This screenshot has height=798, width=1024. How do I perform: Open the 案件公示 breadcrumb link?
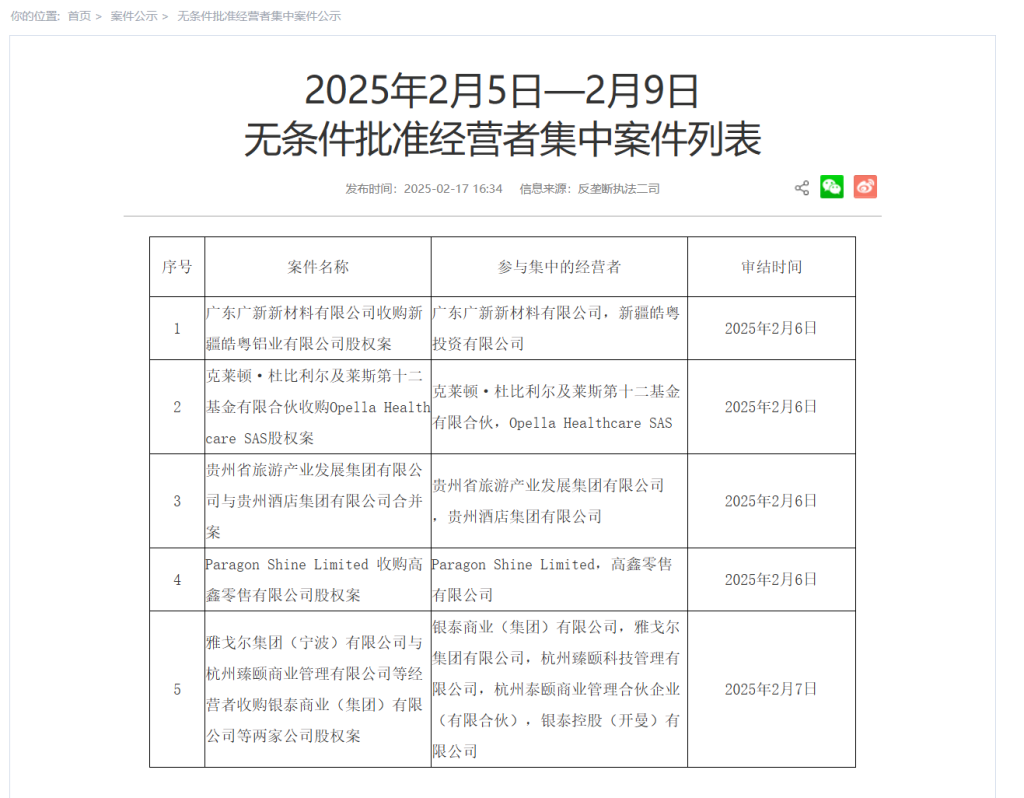(x=133, y=16)
